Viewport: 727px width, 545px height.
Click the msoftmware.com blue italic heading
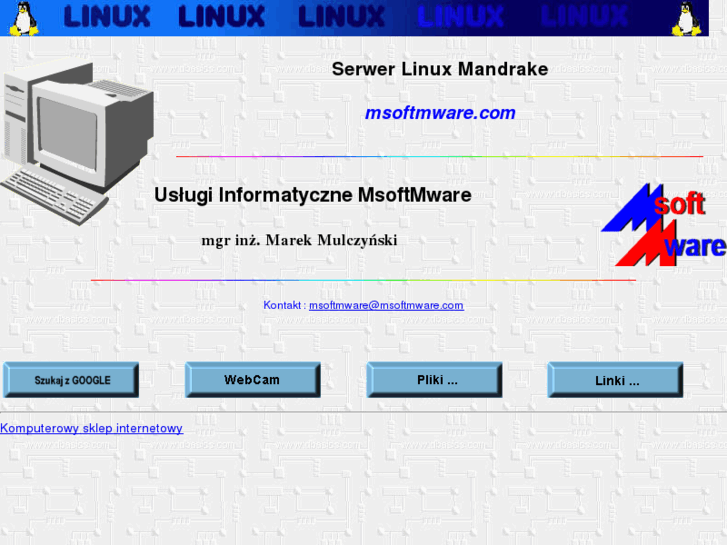(x=440, y=113)
